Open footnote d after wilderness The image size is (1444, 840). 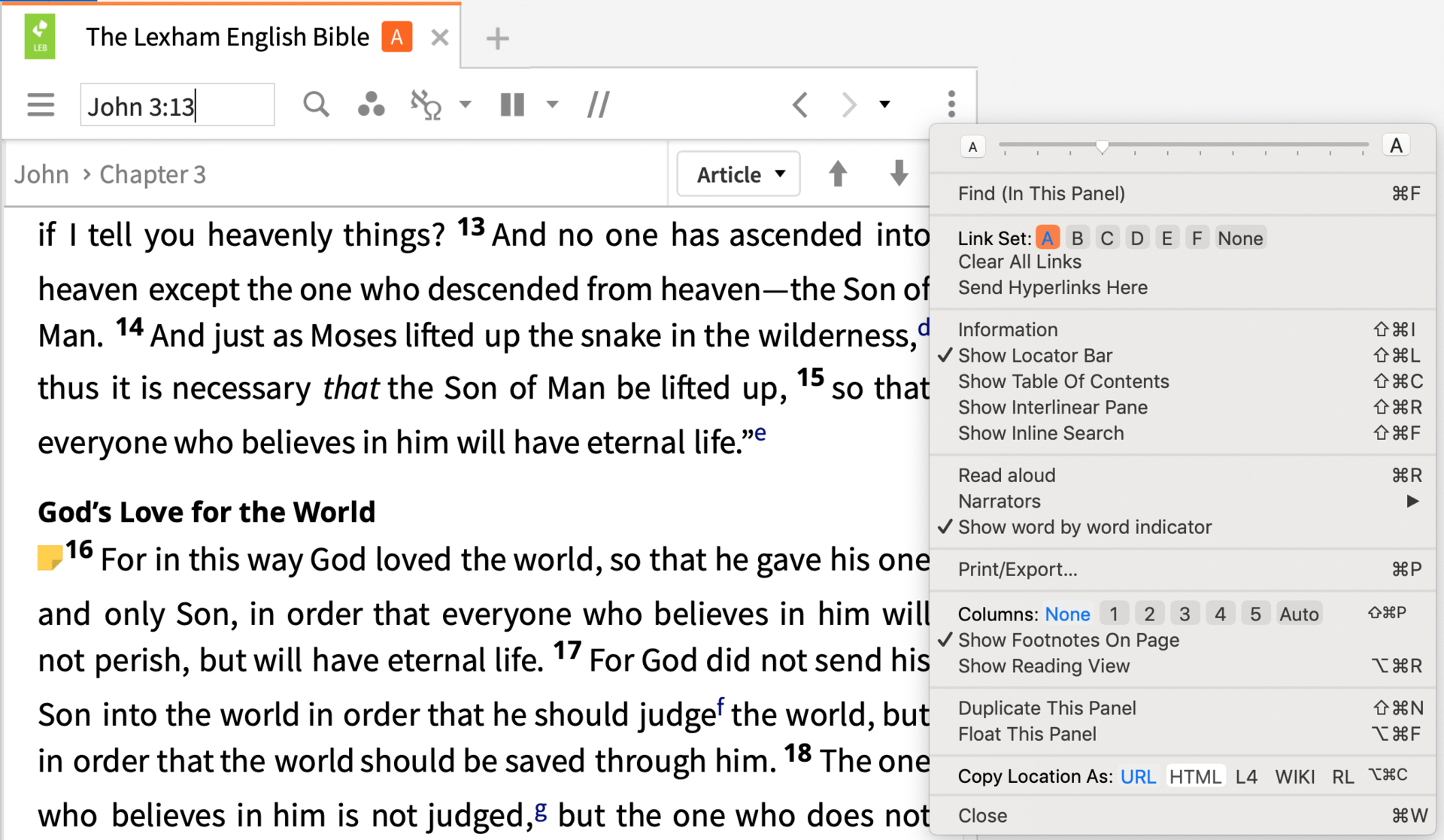[x=924, y=328]
